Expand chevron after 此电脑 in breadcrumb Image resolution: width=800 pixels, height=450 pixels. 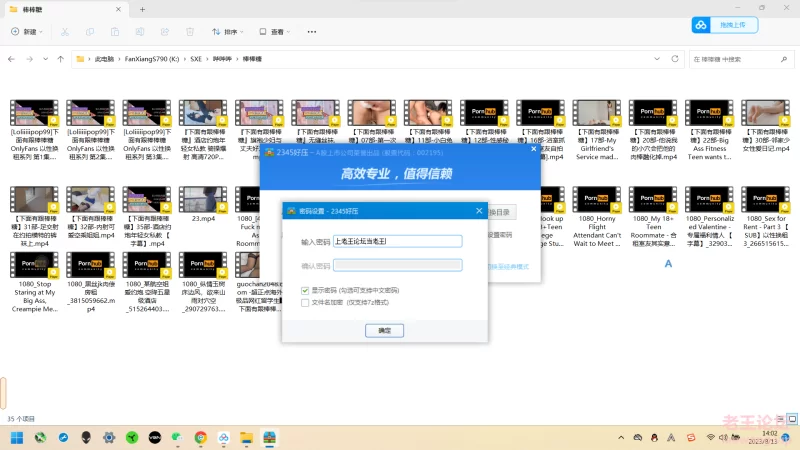click(119, 59)
